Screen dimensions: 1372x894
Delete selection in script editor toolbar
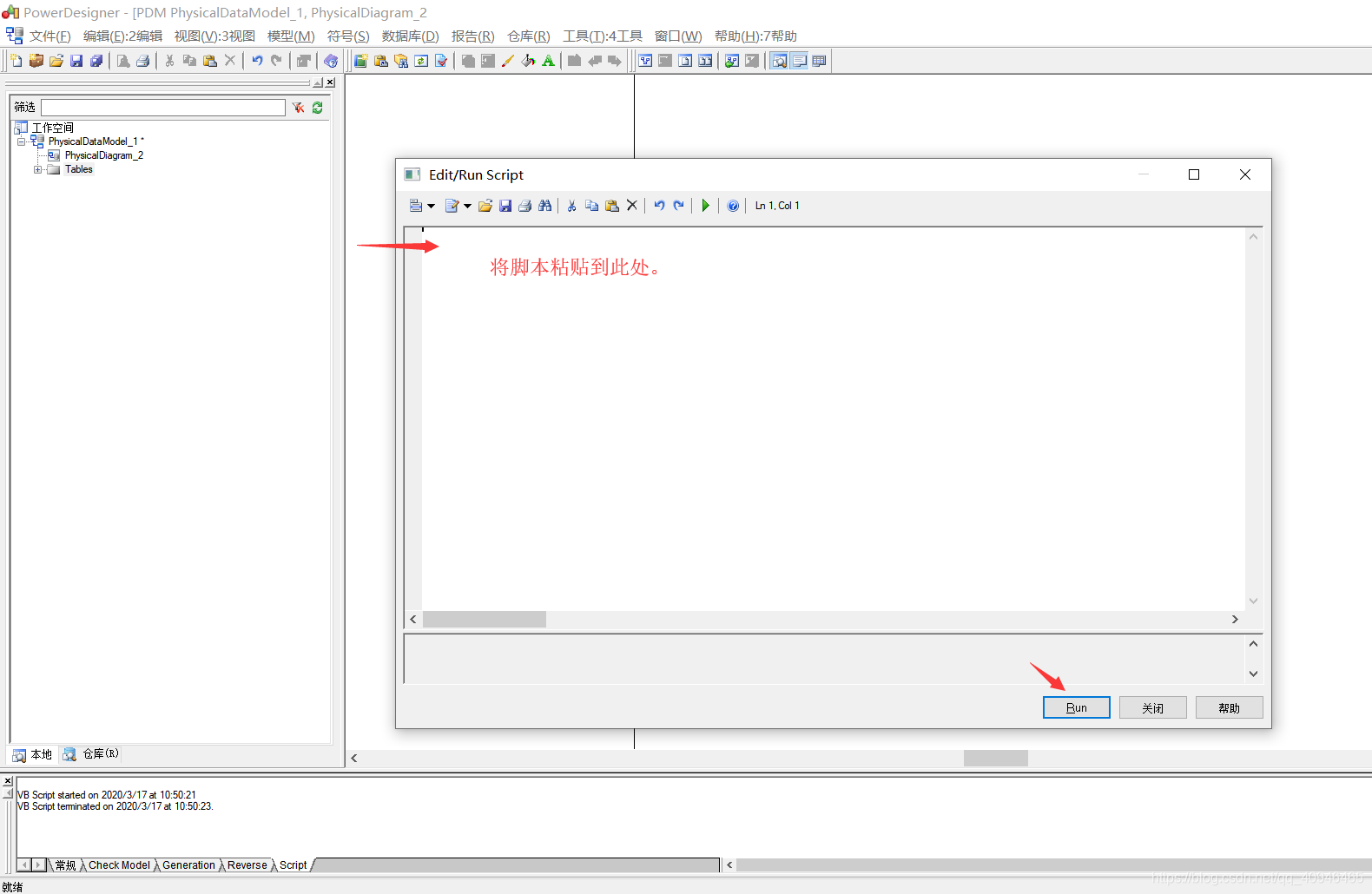coord(632,206)
